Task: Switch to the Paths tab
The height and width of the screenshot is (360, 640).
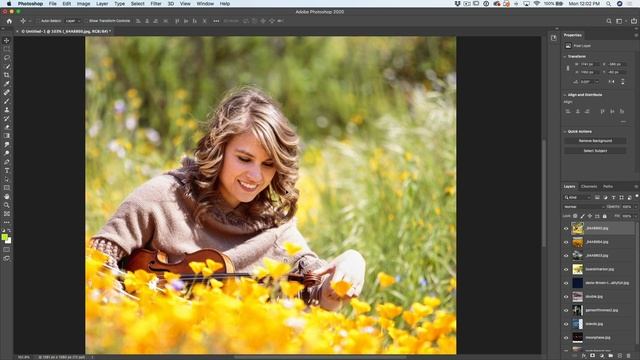Action: point(608,187)
